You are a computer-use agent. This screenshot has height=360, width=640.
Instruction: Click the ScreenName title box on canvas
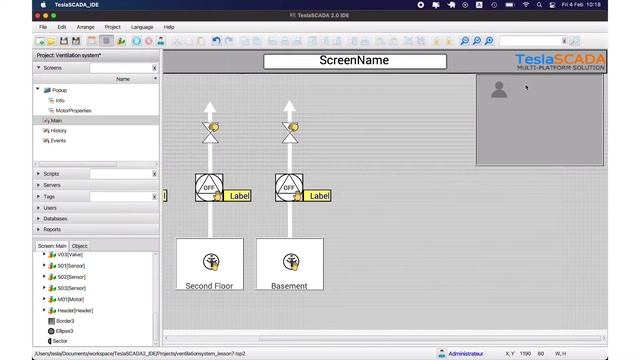click(x=355, y=61)
